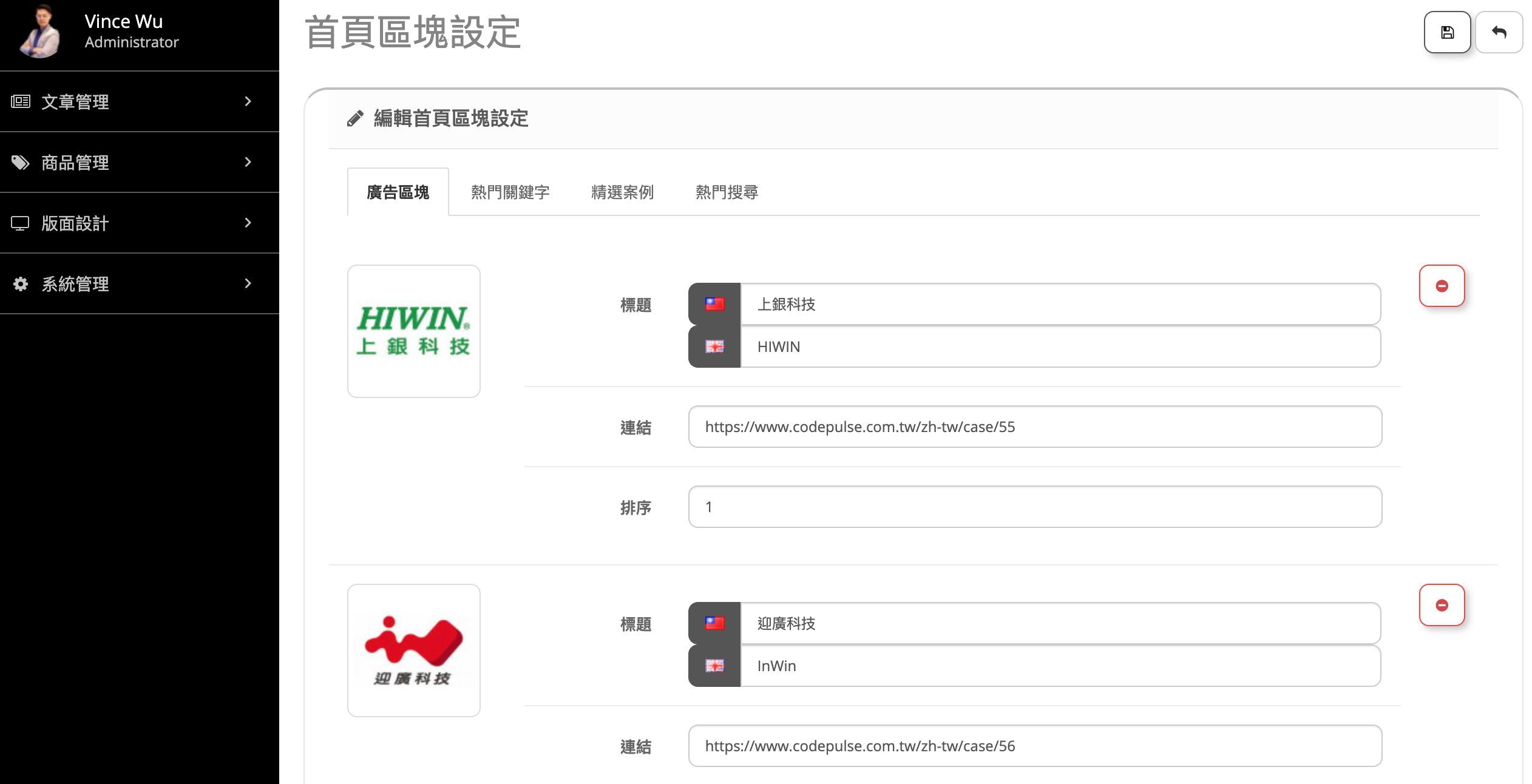
Task: Click the 連結 label beside the case/56 link
Action: (x=636, y=747)
